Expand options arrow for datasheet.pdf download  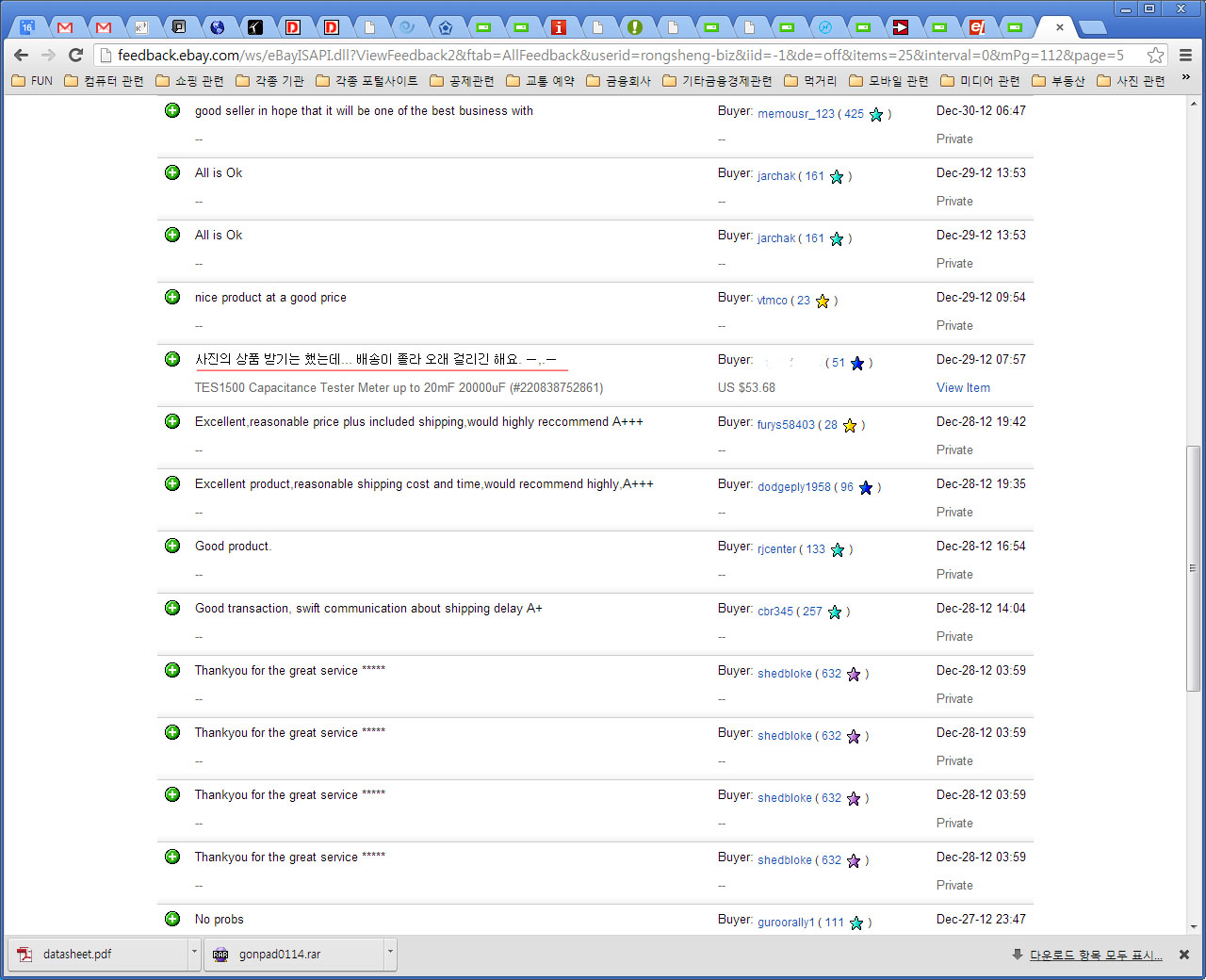tap(195, 954)
